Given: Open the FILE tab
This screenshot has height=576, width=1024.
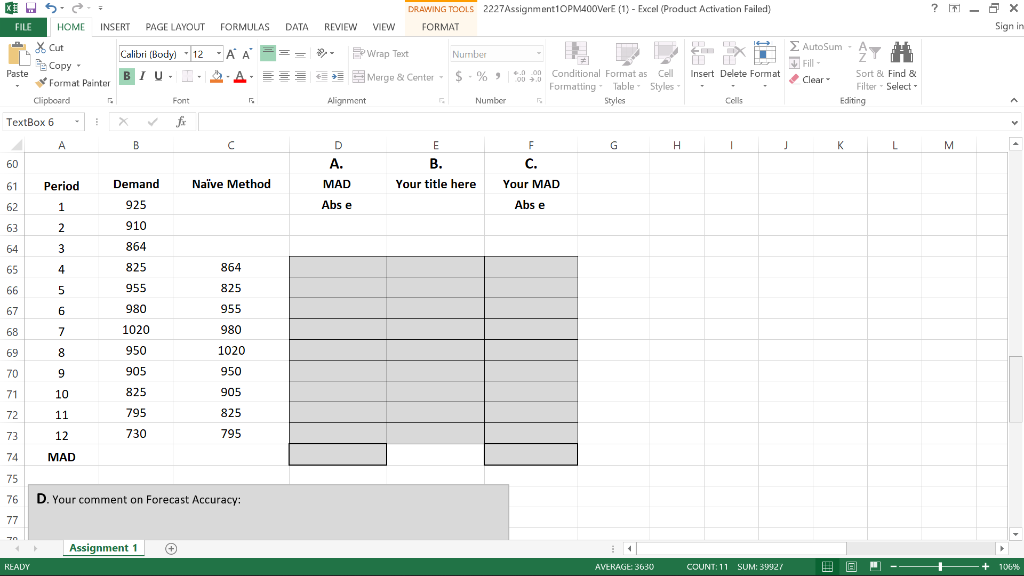Looking at the screenshot, I should click(x=24, y=27).
